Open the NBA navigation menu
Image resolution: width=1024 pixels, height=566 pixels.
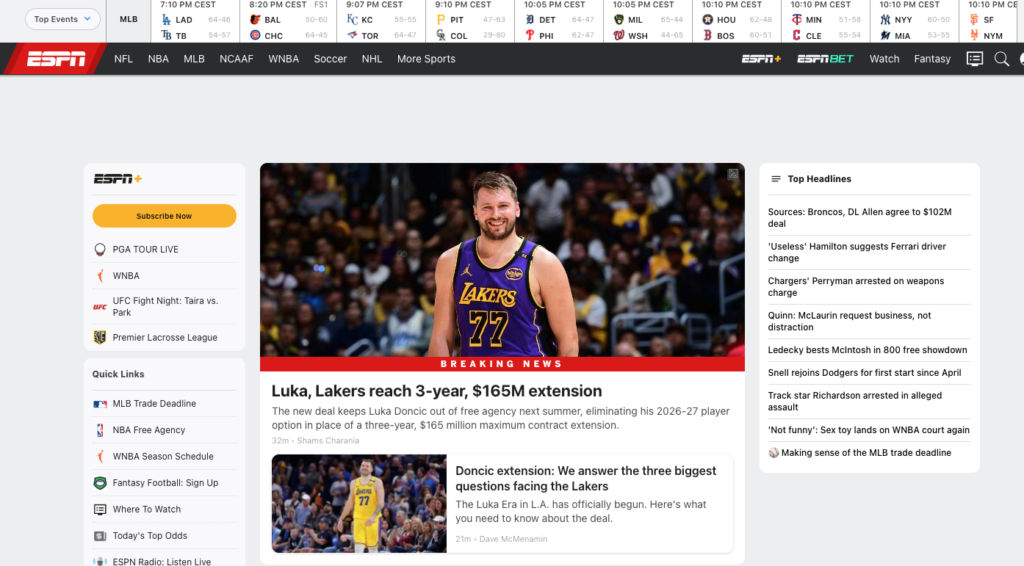158,59
